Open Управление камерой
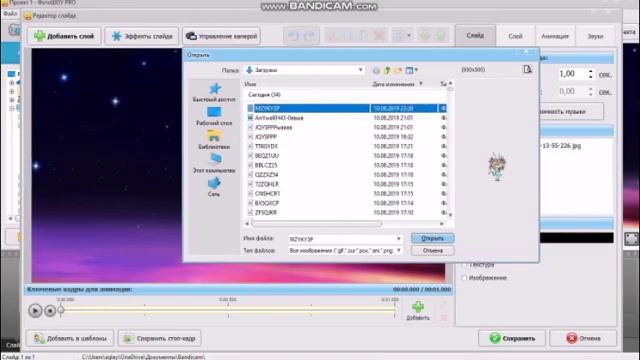Image resolution: width=640 pixels, height=360 pixels. pyautogui.click(x=222, y=36)
